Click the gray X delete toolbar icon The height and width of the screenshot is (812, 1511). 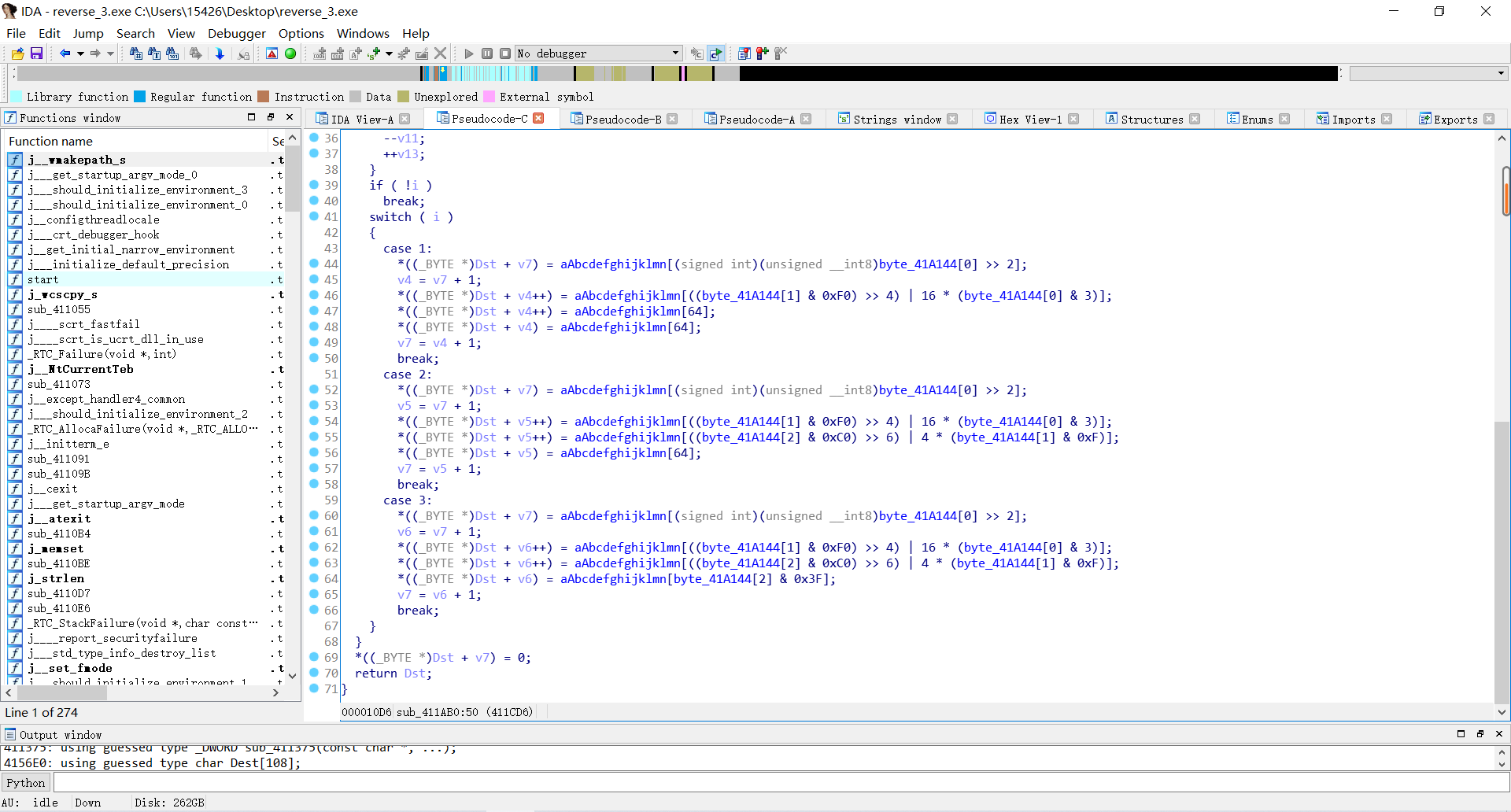coord(441,54)
